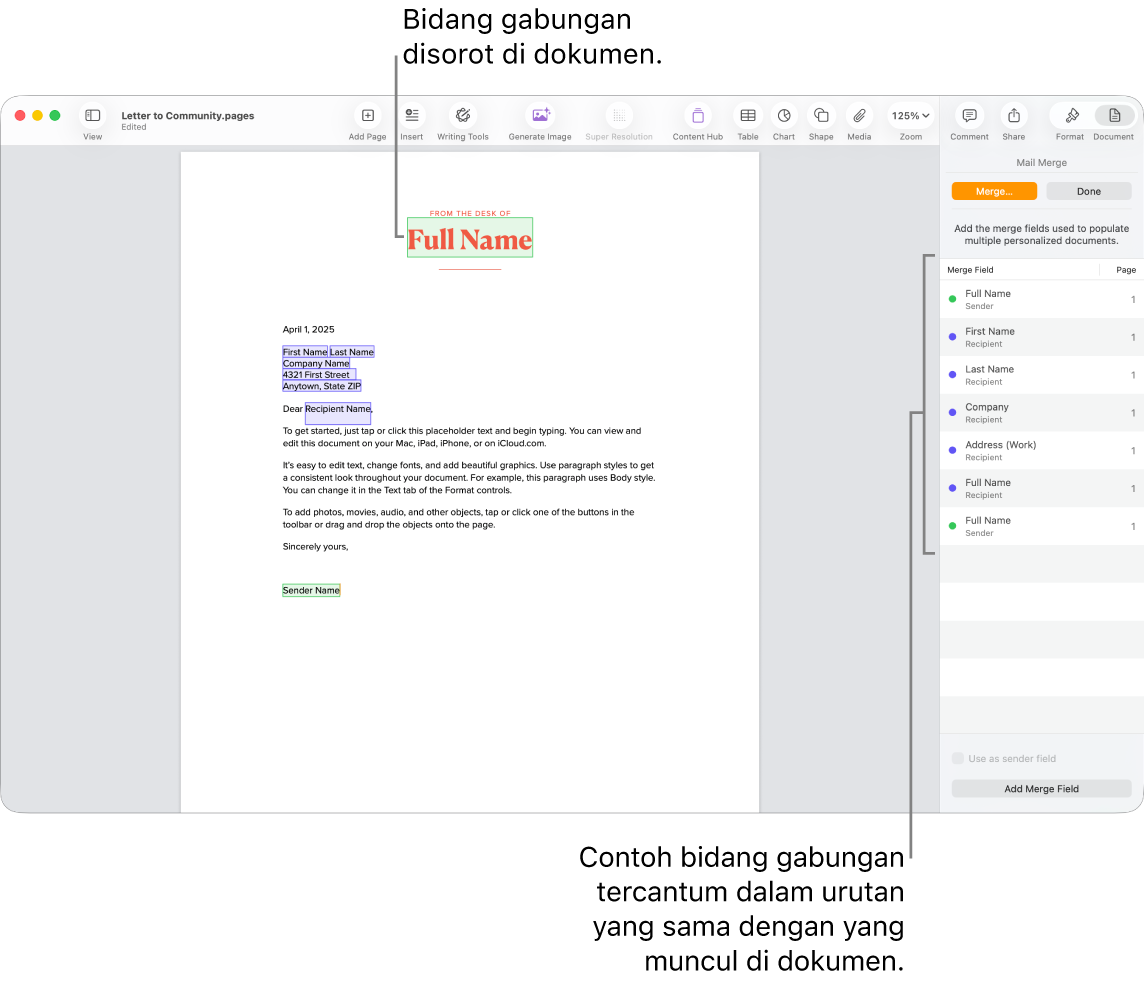This screenshot has width=1144, height=982.
Task: Click the 4321 First Street address field
Action: [x=319, y=375]
